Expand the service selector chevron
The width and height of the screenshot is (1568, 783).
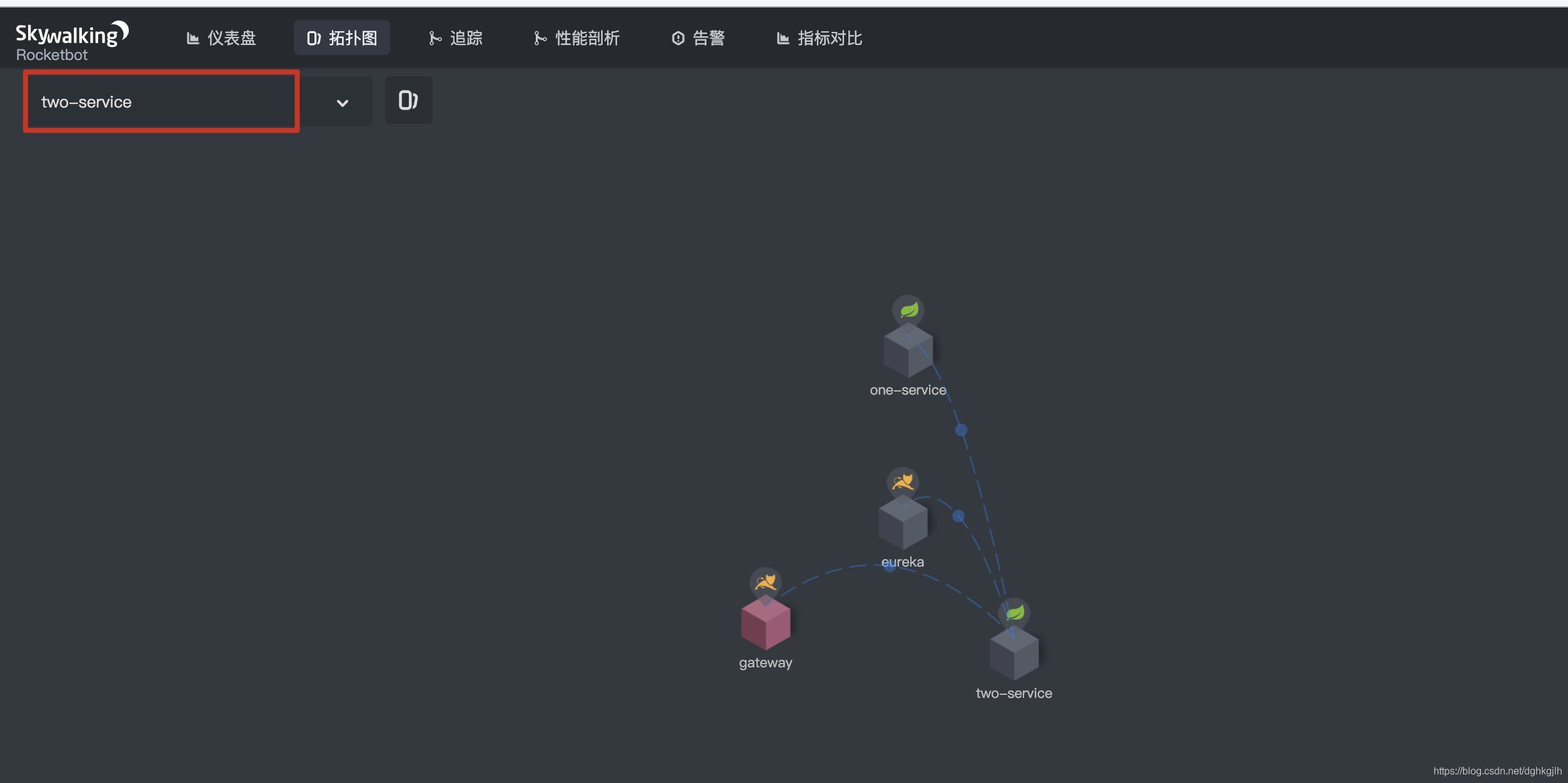tap(342, 103)
